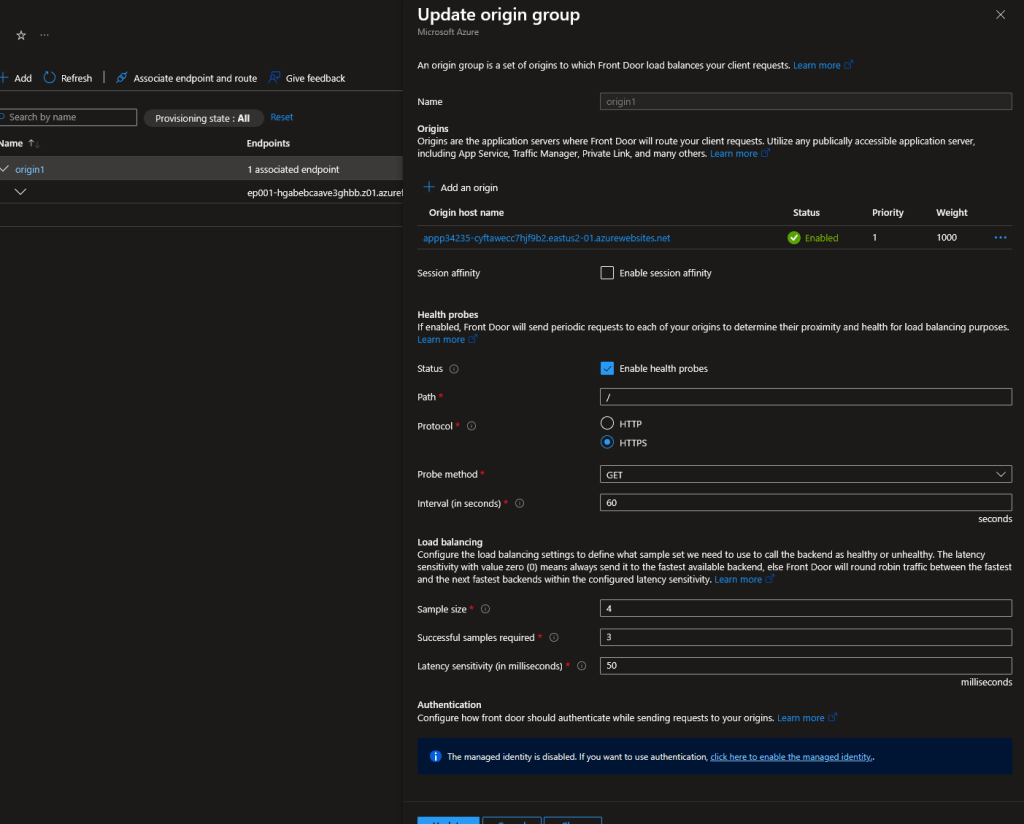Click the info icon next to Sample size
Screen dimensions: 1024x824
click(x=486, y=609)
